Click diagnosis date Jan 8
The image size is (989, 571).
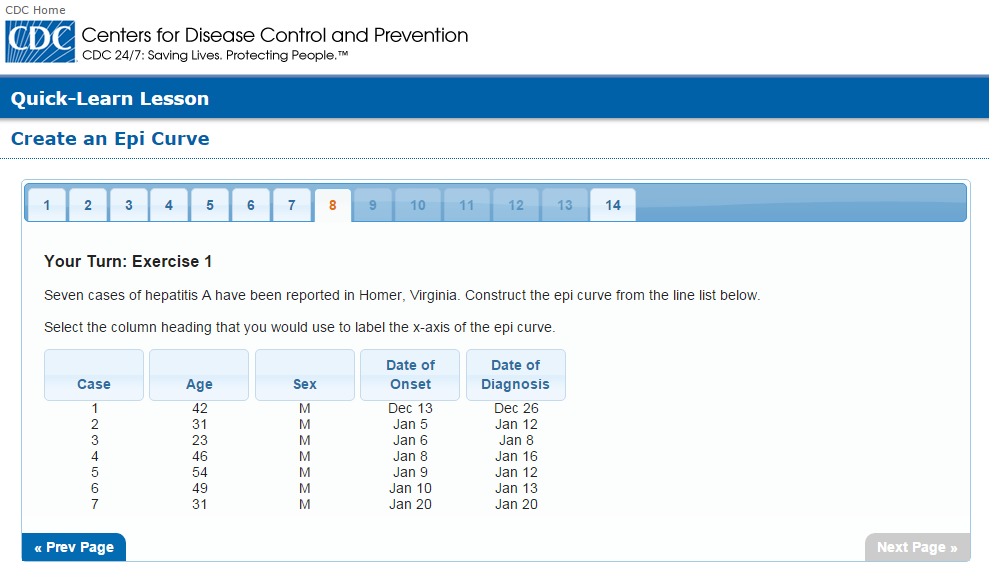click(516, 440)
